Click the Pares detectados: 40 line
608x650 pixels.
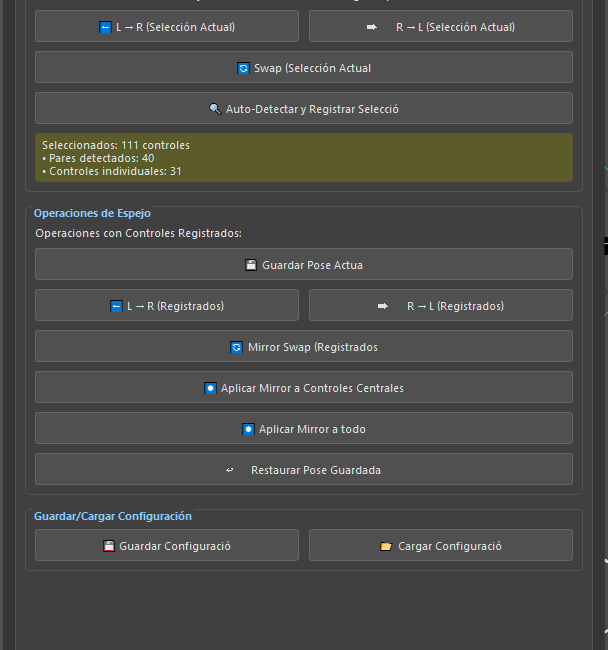pyautogui.click(x=98, y=158)
